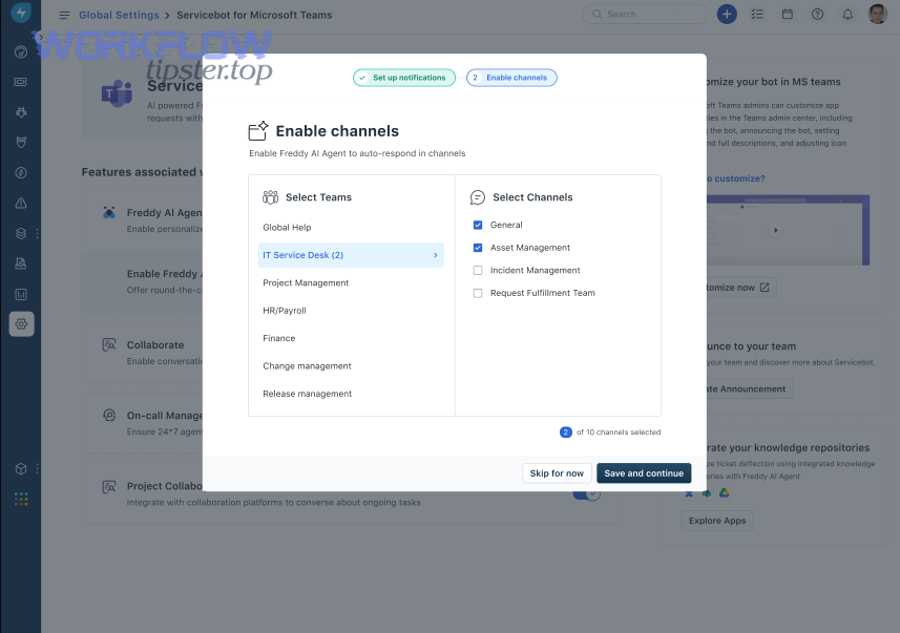Click the Freshworks lightning logo icon
Screen dimensions: 900x633
pos(20,14)
